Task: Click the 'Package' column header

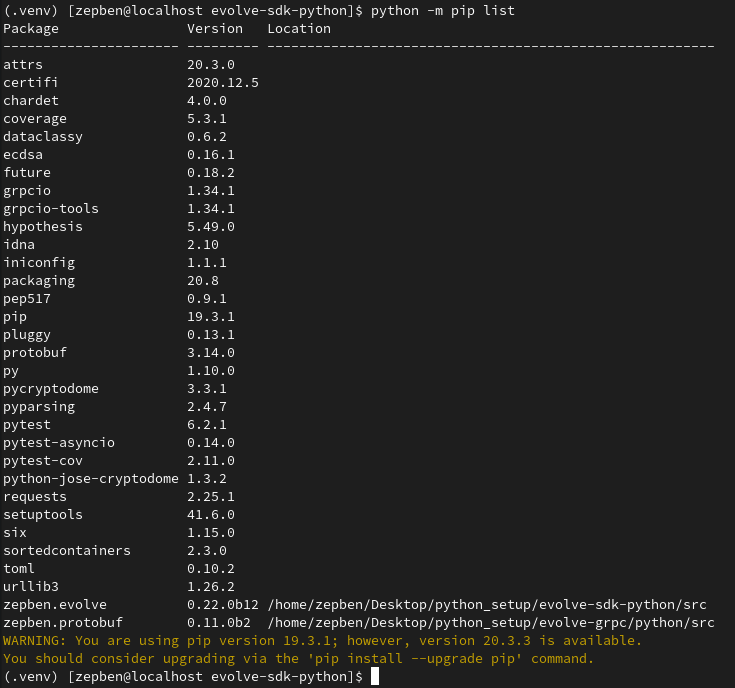Action: click(x=31, y=28)
